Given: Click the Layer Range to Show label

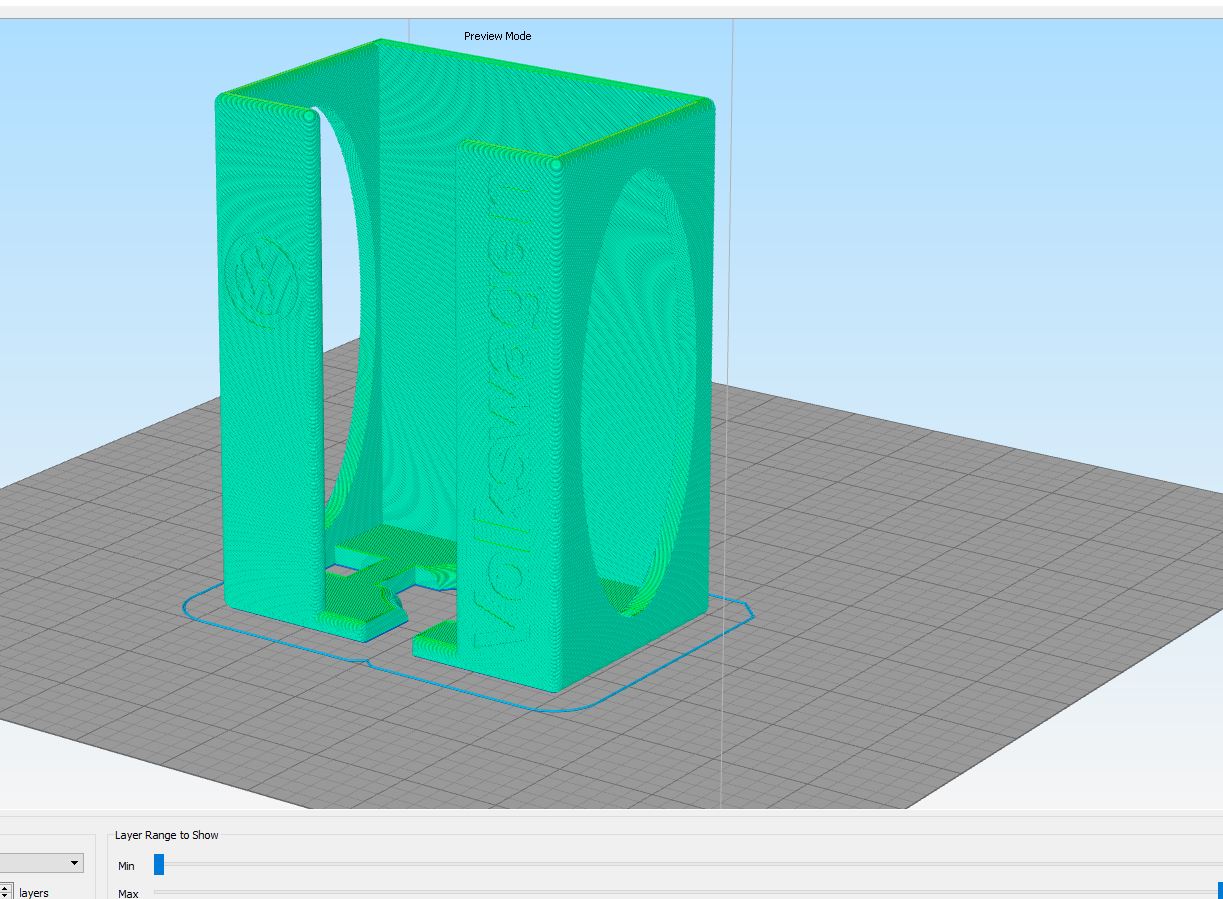Looking at the screenshot, I should click(166, 835).
